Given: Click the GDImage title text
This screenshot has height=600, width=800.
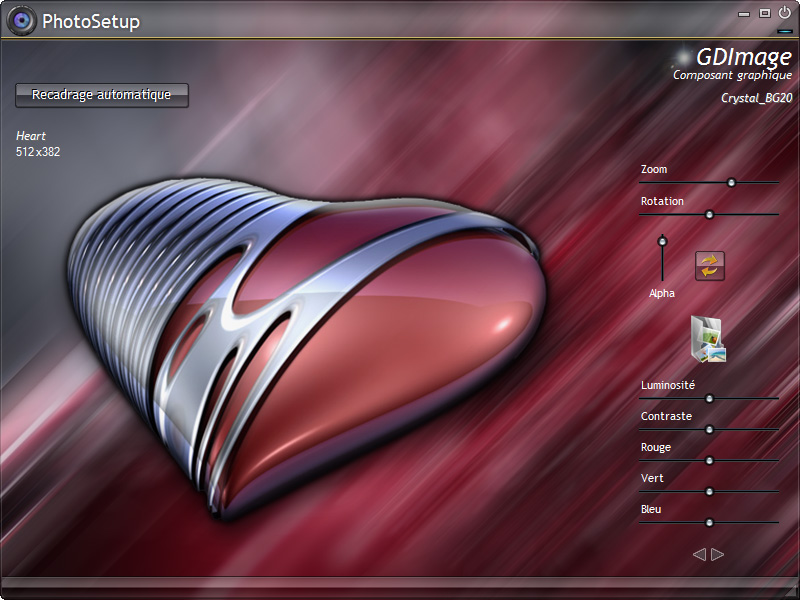Looking at the screenshot, I should [x=744, y=57].
